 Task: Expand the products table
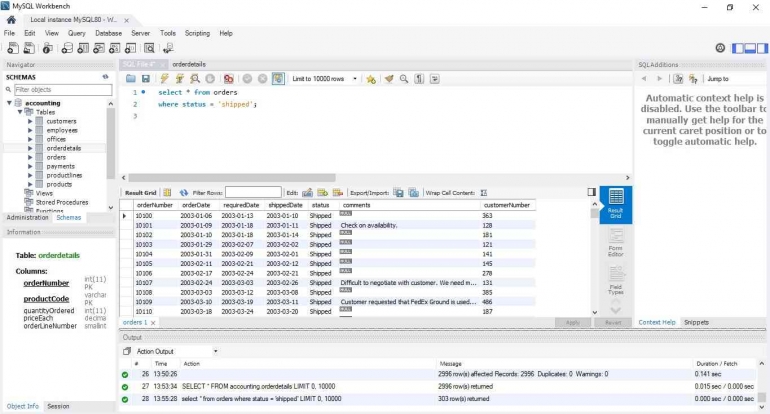(x=30, y=184)
